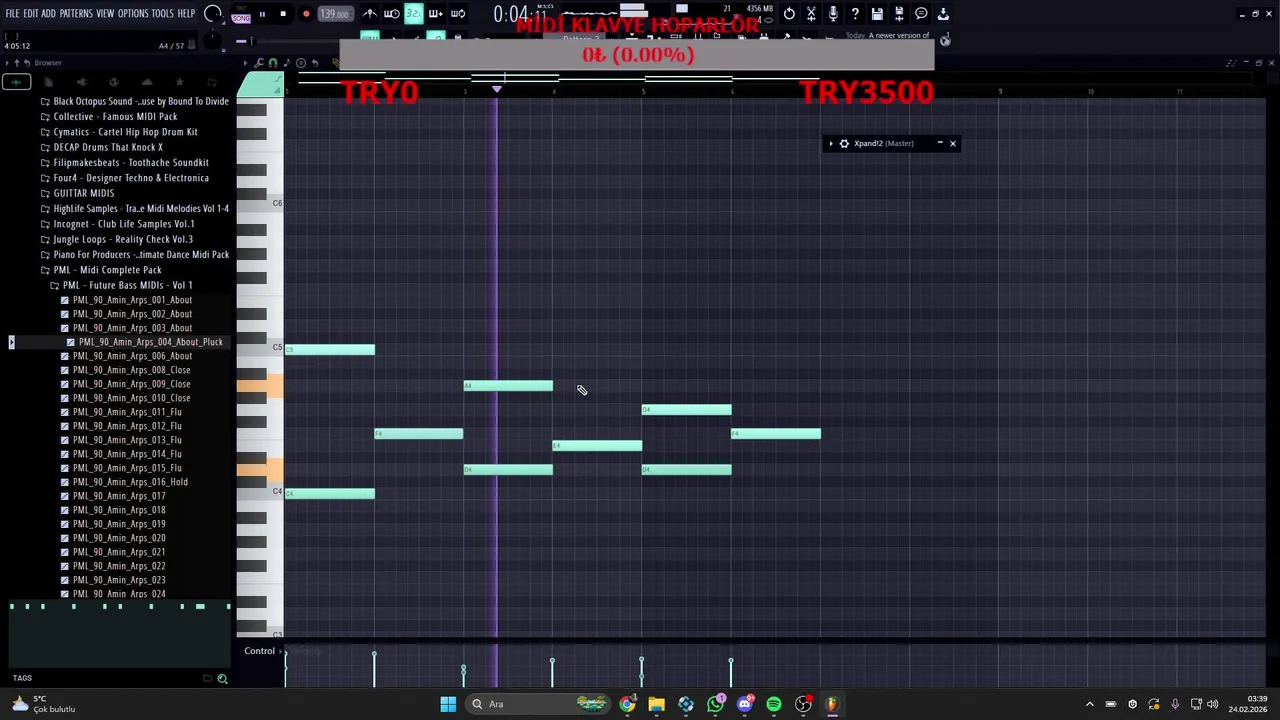Click the browser add-tab plus button
The image size is (1280, 720).
pyautogui.click(x=16, y=82)
